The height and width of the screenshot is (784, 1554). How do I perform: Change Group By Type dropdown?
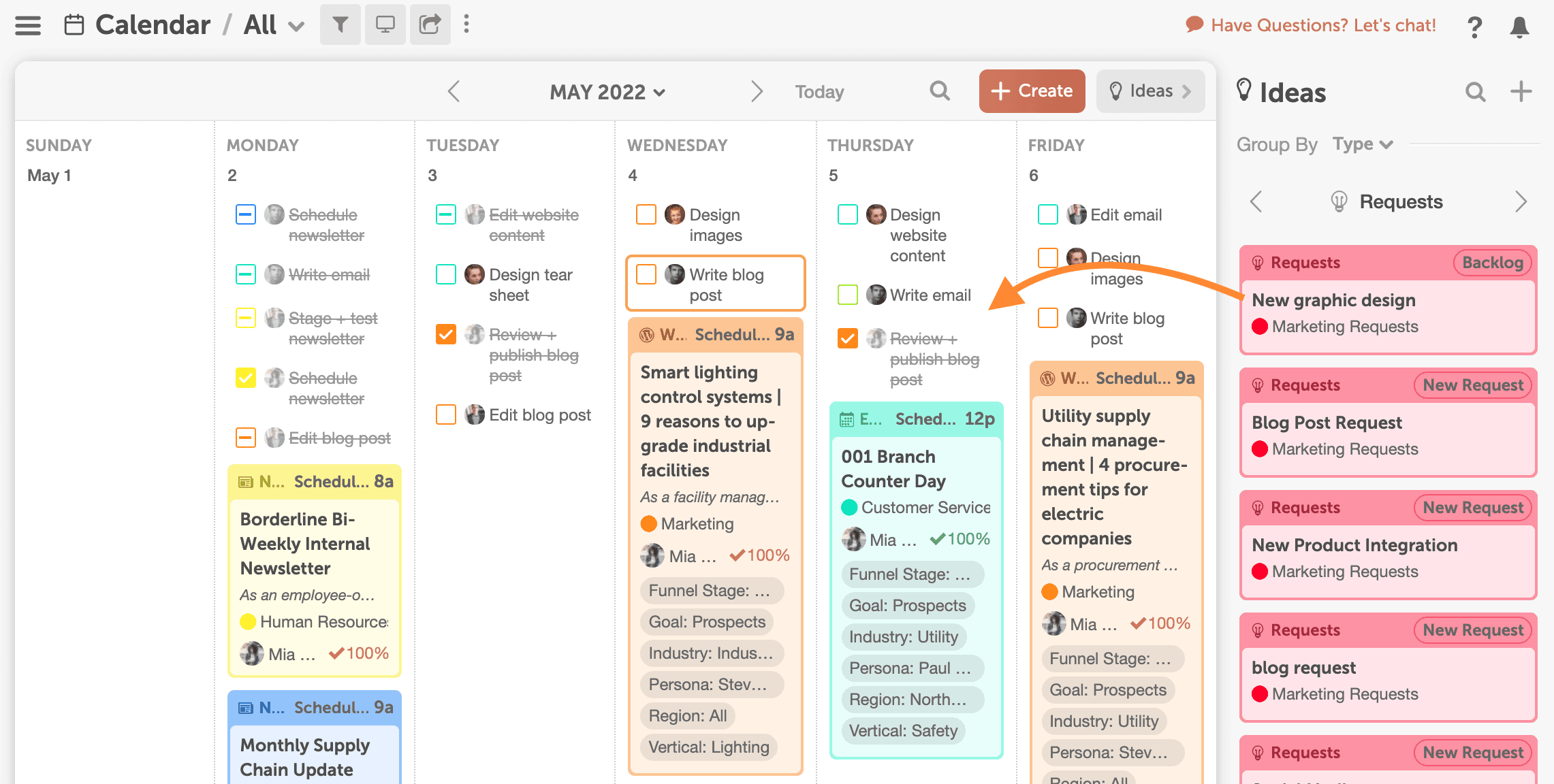pos(1363,144)
